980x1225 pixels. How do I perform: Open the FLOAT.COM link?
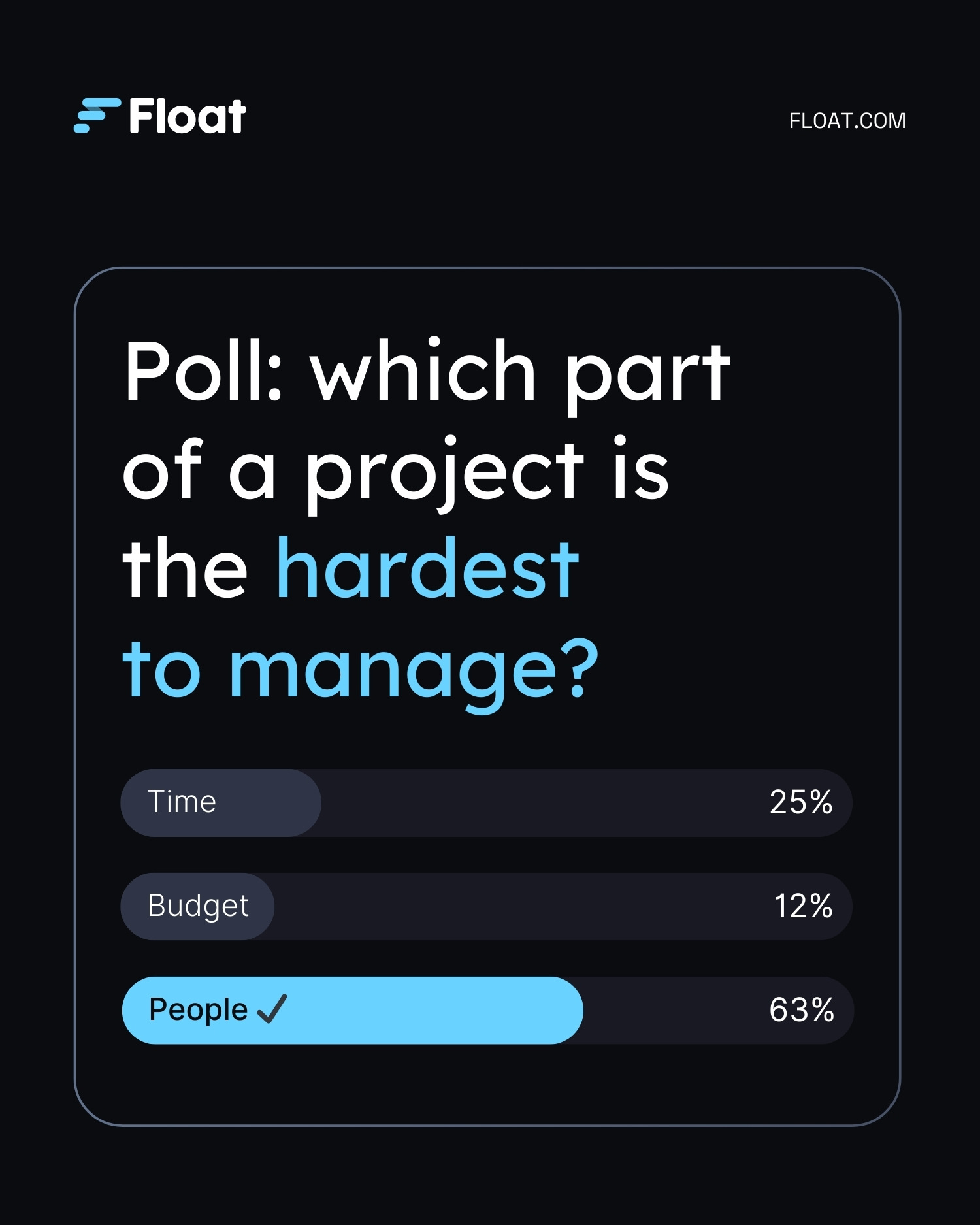coord(847,121)
